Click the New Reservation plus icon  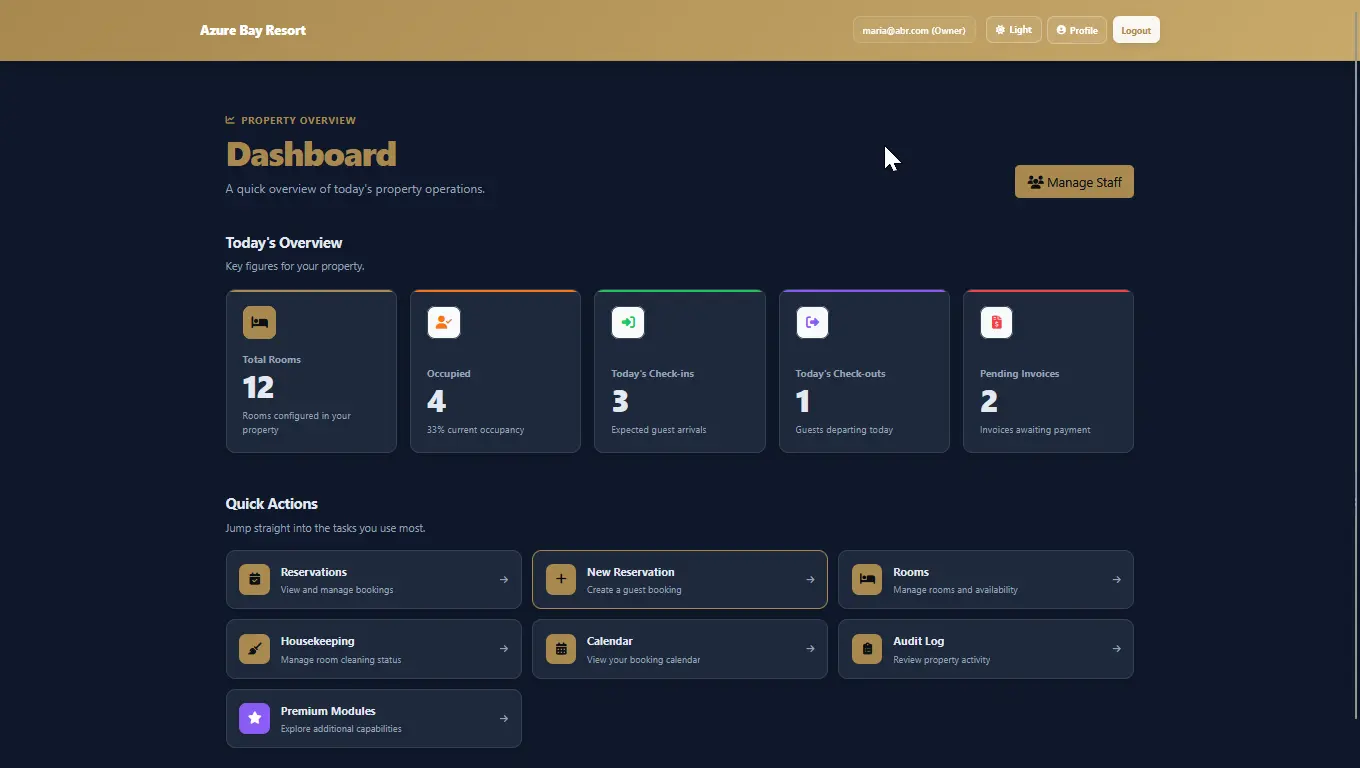[x=561, y=579]
